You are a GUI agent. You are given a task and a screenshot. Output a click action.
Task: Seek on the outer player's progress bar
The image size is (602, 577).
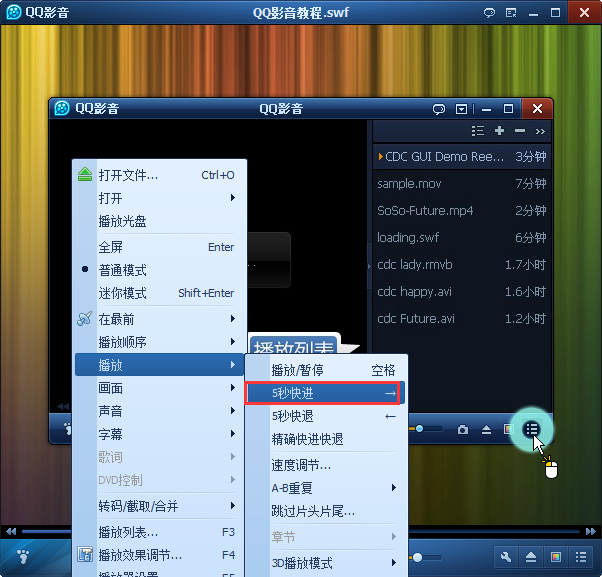[x=495, y=532]
